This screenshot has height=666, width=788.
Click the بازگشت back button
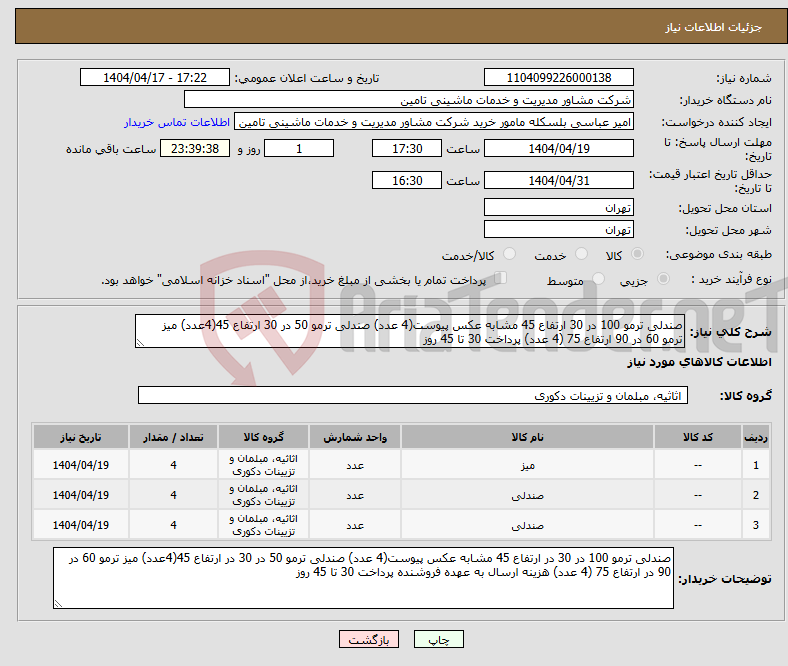(369, 639)
